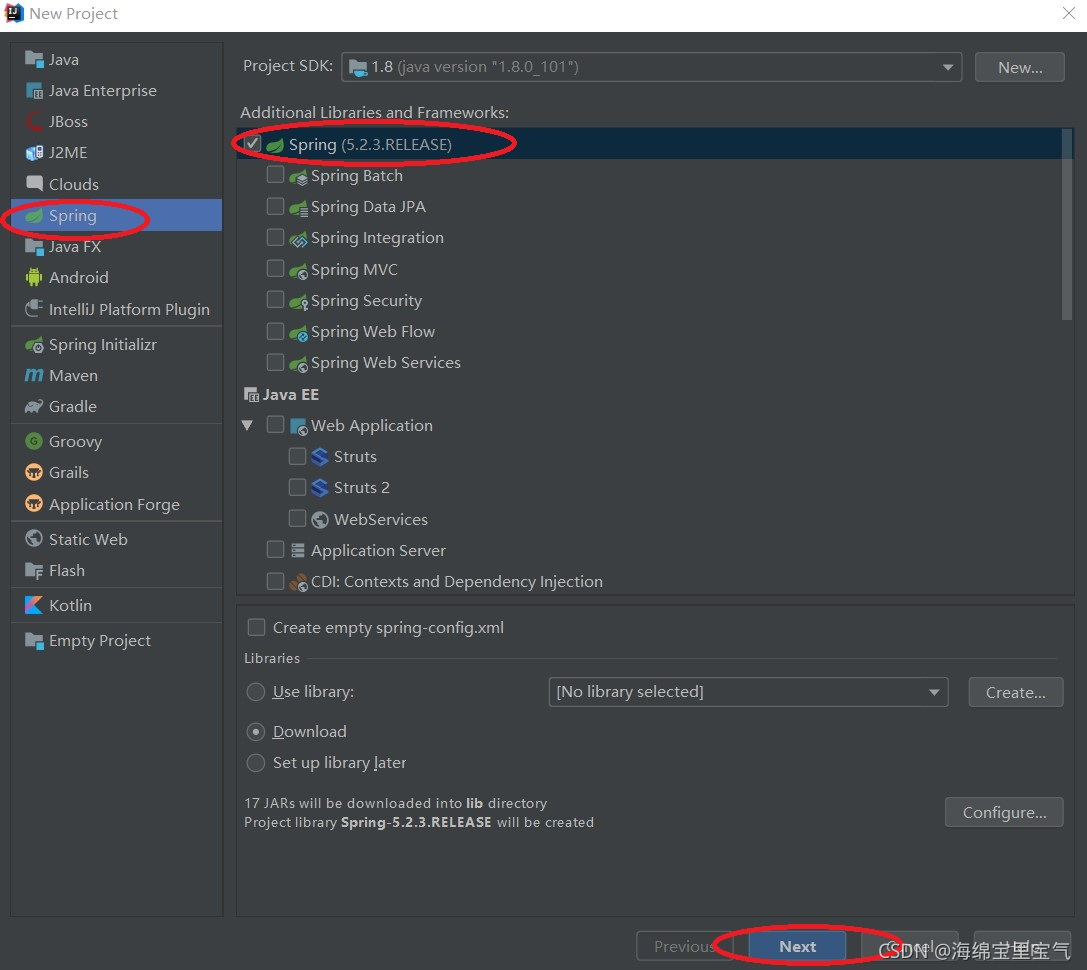This screenshot has height=970, width=1087.
Task: Pick the JBoss icon in project list
Action: pyautogui.click(x=34, y=121)
